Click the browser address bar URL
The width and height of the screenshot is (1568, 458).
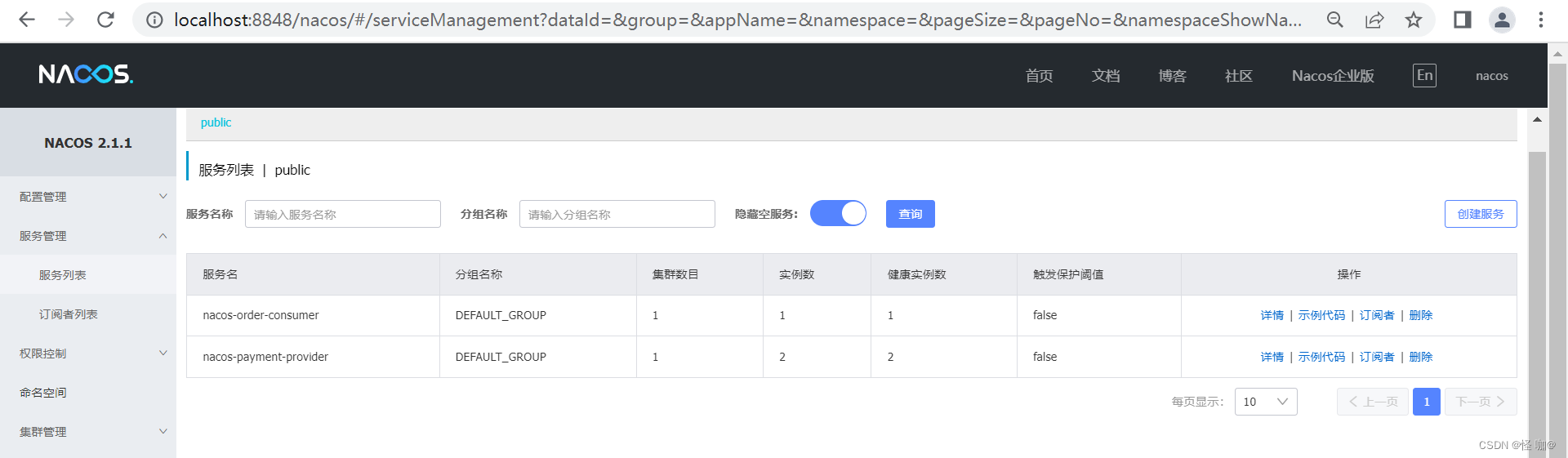[x=737, y=20]
